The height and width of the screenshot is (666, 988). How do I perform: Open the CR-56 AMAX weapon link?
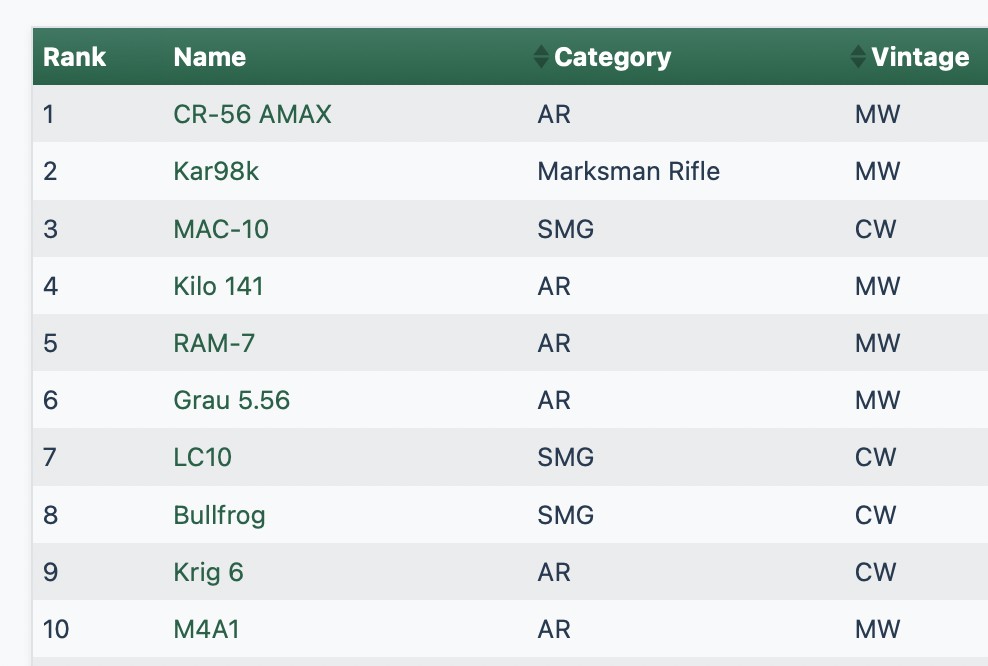coord(252,114)
